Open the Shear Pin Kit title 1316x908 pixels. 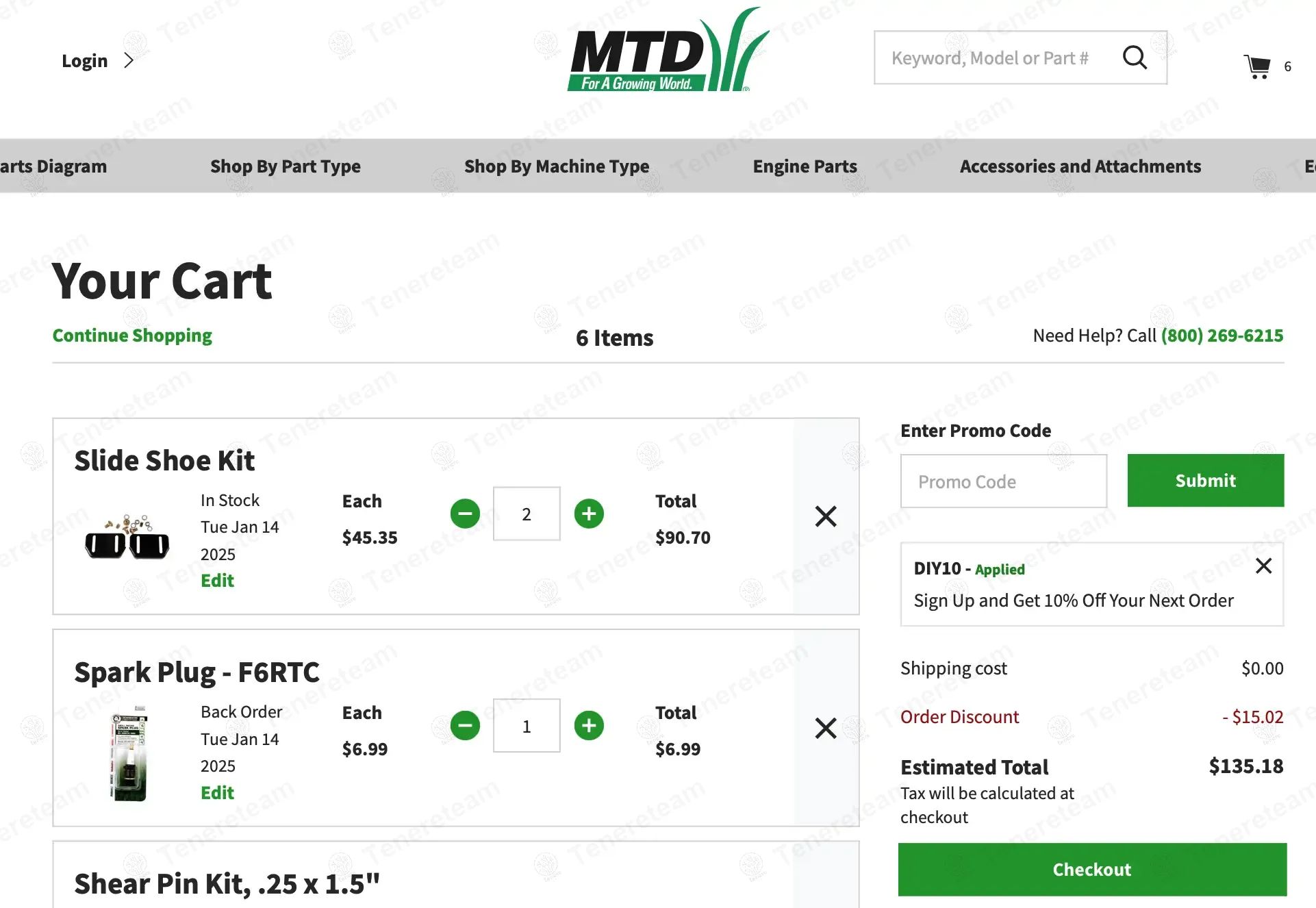[227, 884]
